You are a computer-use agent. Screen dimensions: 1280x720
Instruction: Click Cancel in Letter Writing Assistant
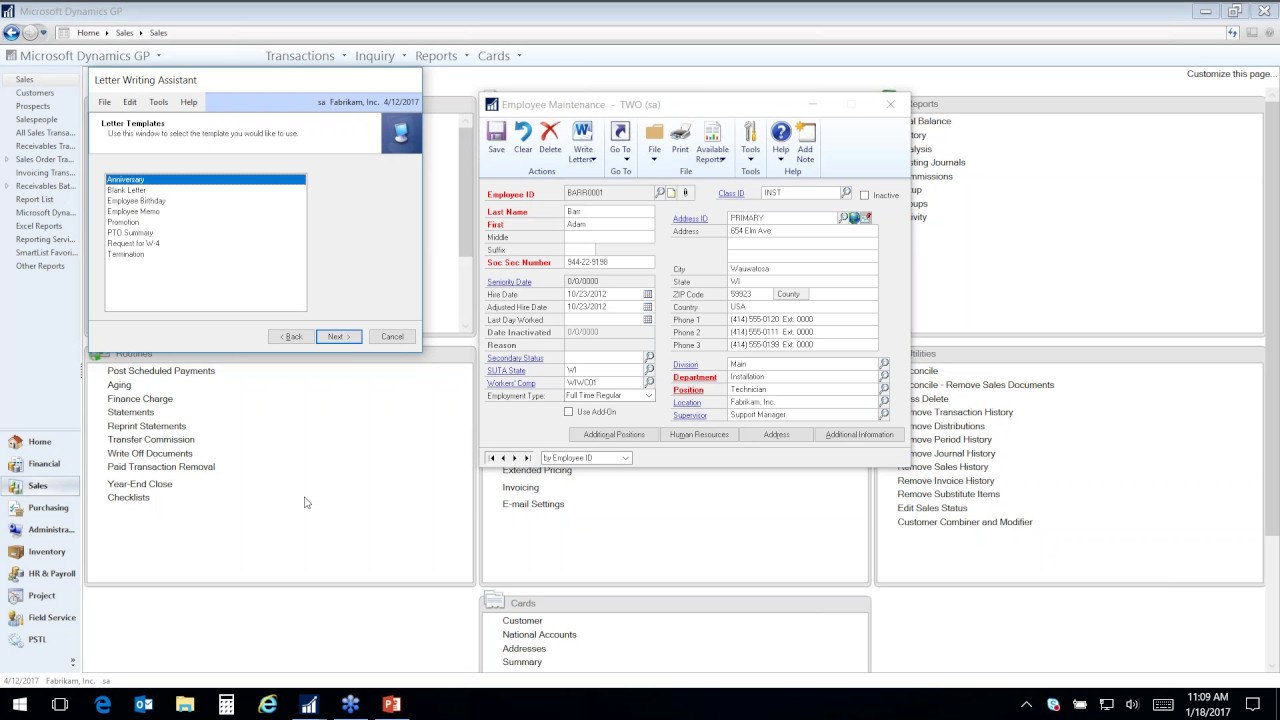tap(392, 336)
